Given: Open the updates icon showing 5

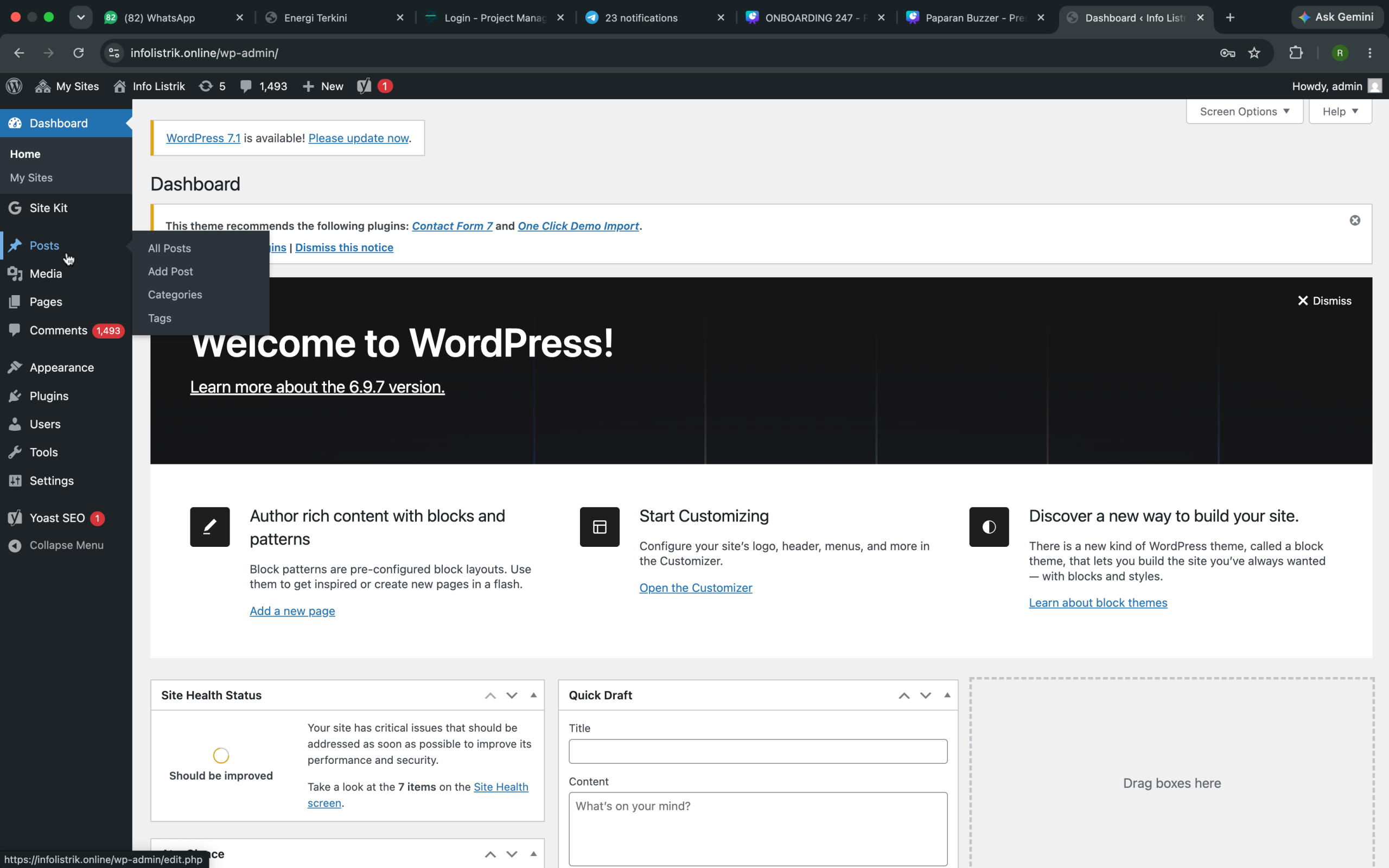Looking at the screenshot, I should click(212, 86).
